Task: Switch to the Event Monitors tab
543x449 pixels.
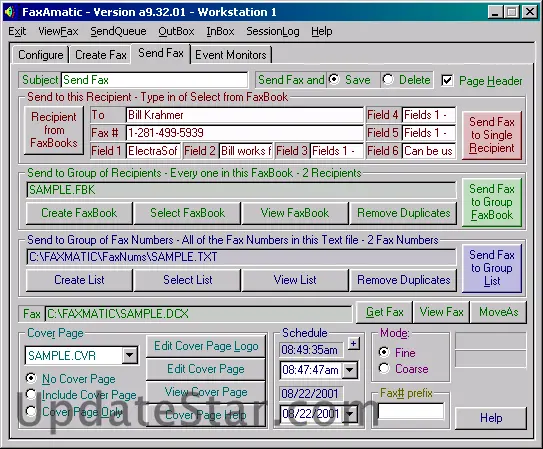Action: point(231,55)
